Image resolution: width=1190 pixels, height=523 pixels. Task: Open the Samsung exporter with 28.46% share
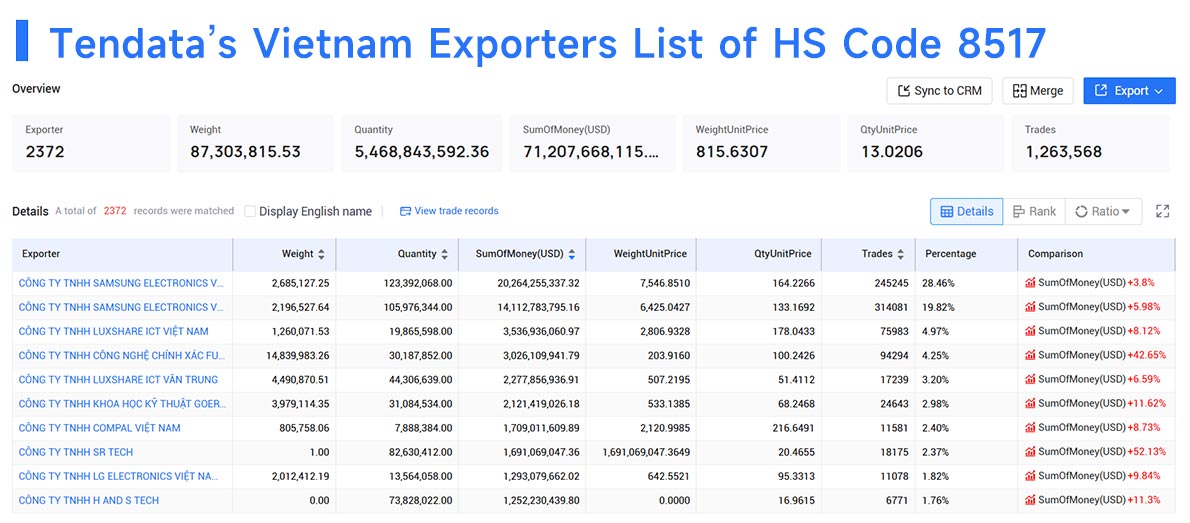(121, 283)
